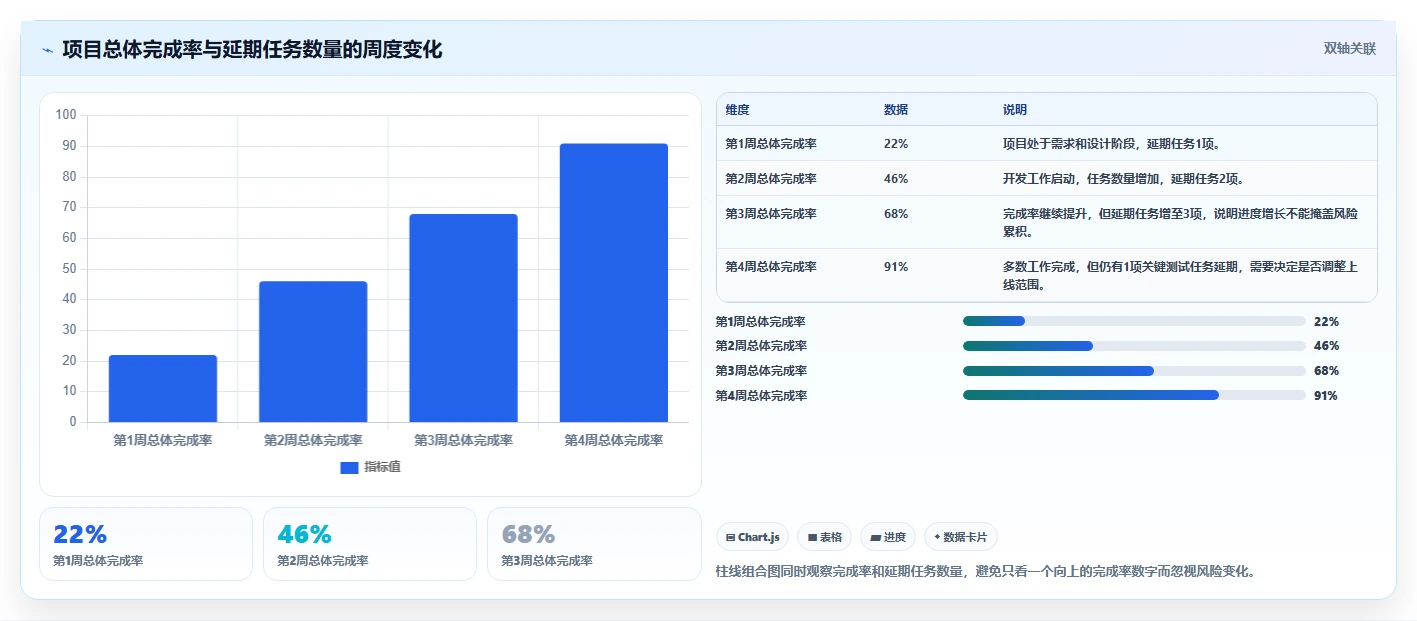Image resolution: width=1417 pixels, height=621 pixels.
Task: Click the 第1周总体完成率 progress bar
Action: [1134, 321]
